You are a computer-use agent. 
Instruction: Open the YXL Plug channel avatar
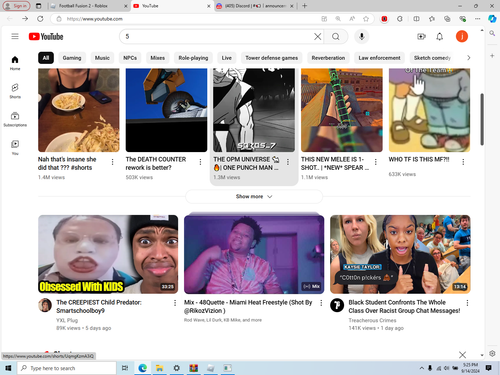pyautogui.click(x=45, y=305)
